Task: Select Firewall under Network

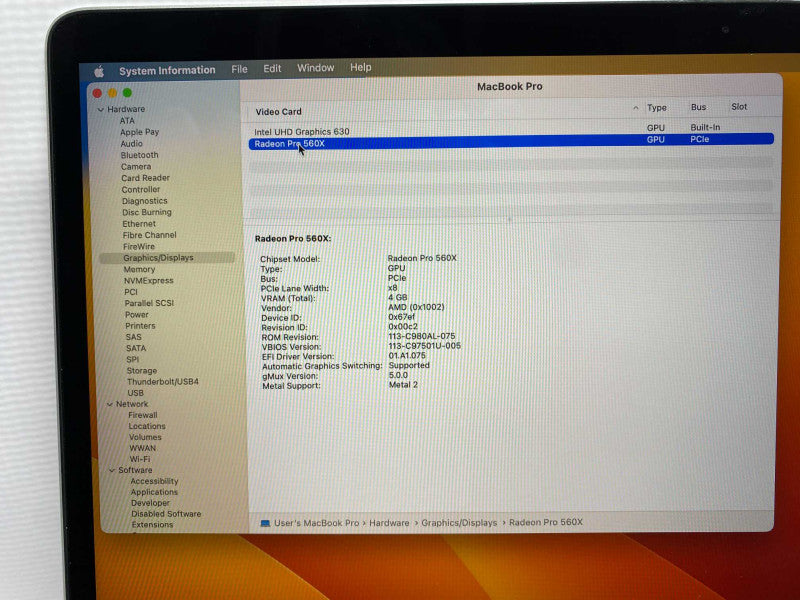Action: tap(142, 415)
